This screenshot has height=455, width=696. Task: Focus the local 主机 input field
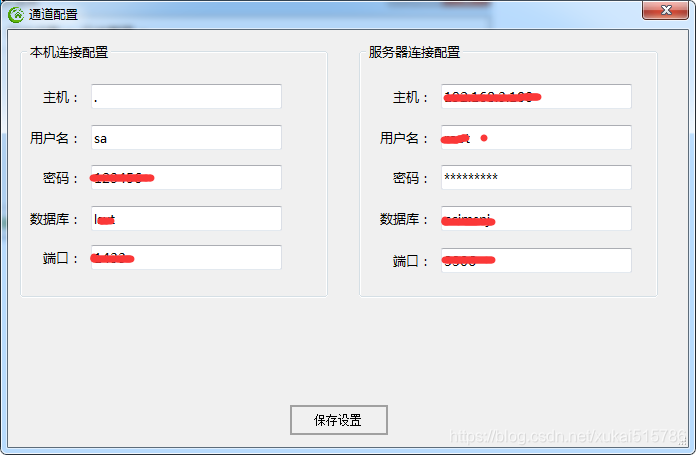pyautogui.click(x=186, y=96)
